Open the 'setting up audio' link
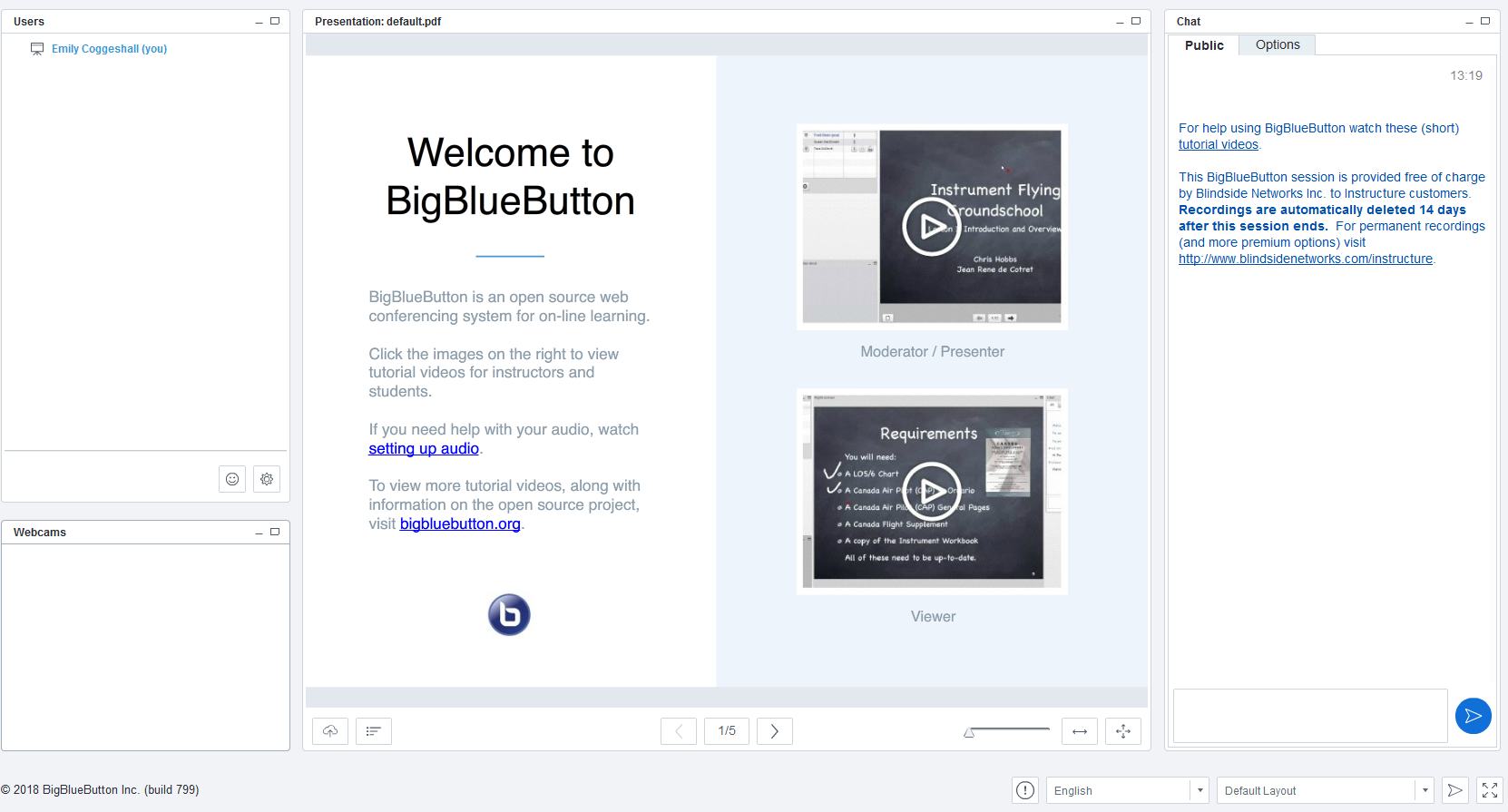Screen dimensions: 1508x812 (x=424, y=449)
